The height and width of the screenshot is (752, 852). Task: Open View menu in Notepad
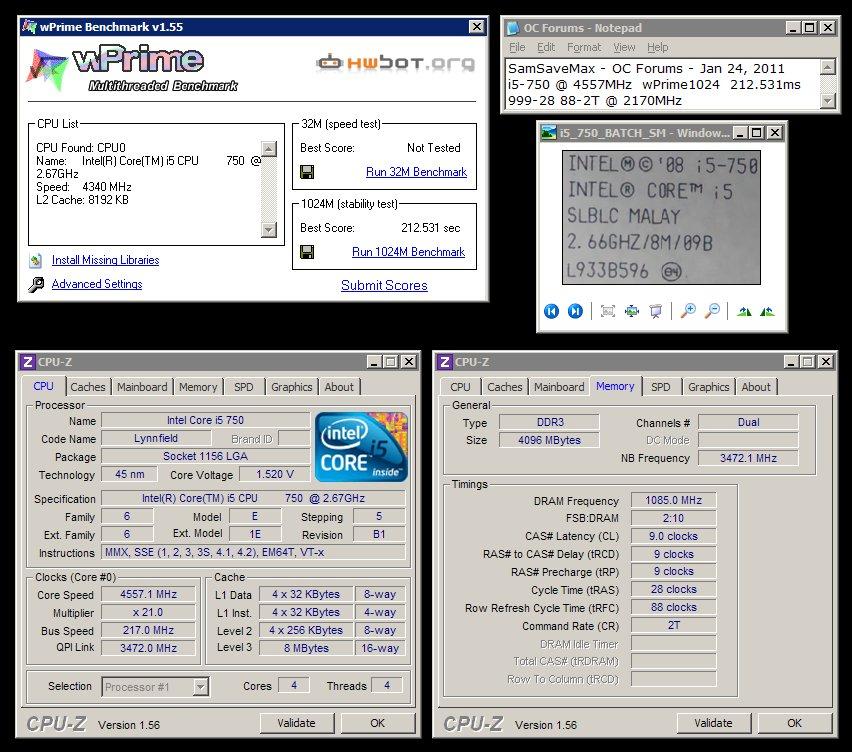pos(624,47)
